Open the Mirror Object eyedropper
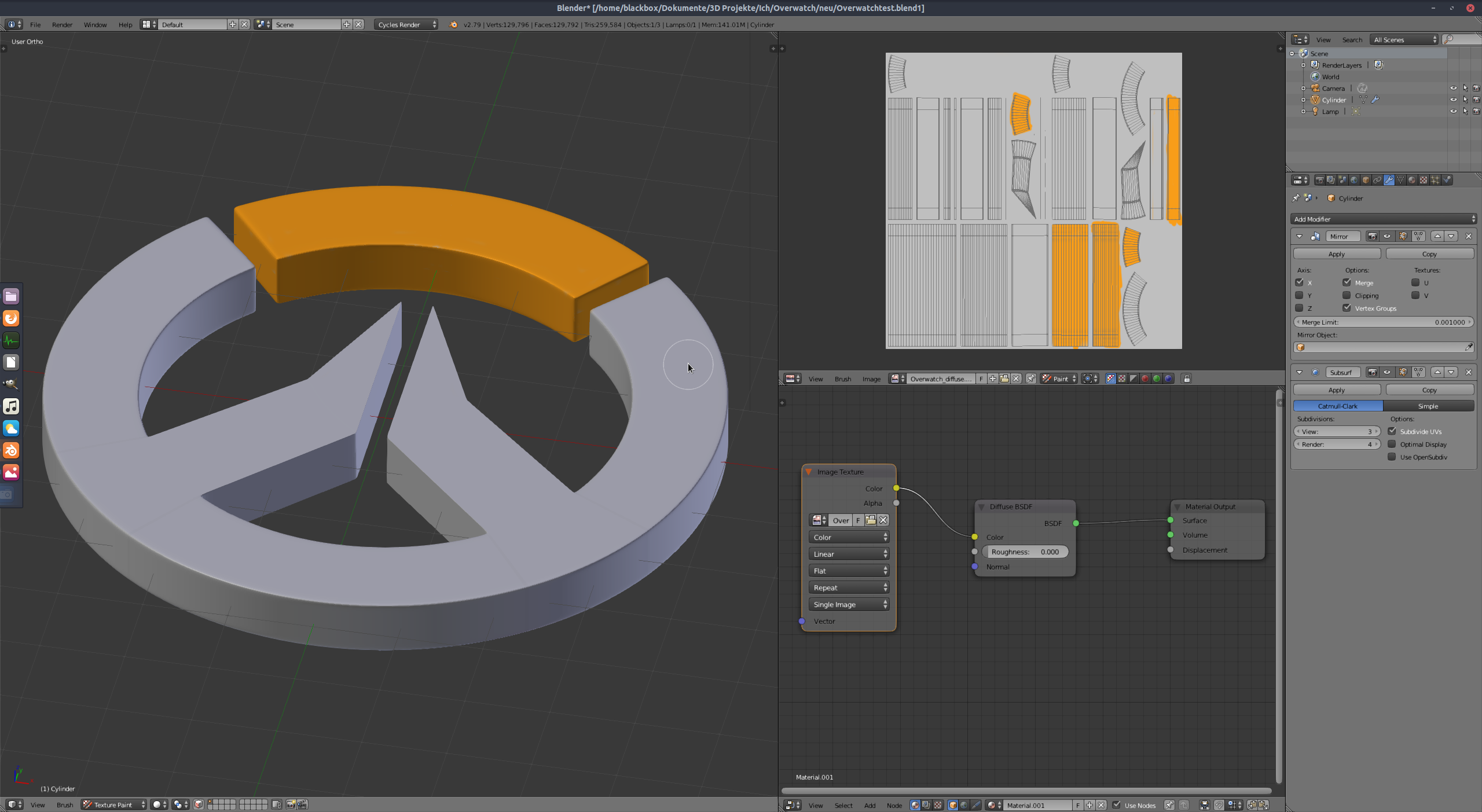The width and height of the screenshot is (1482, 812). point(1469,347)
